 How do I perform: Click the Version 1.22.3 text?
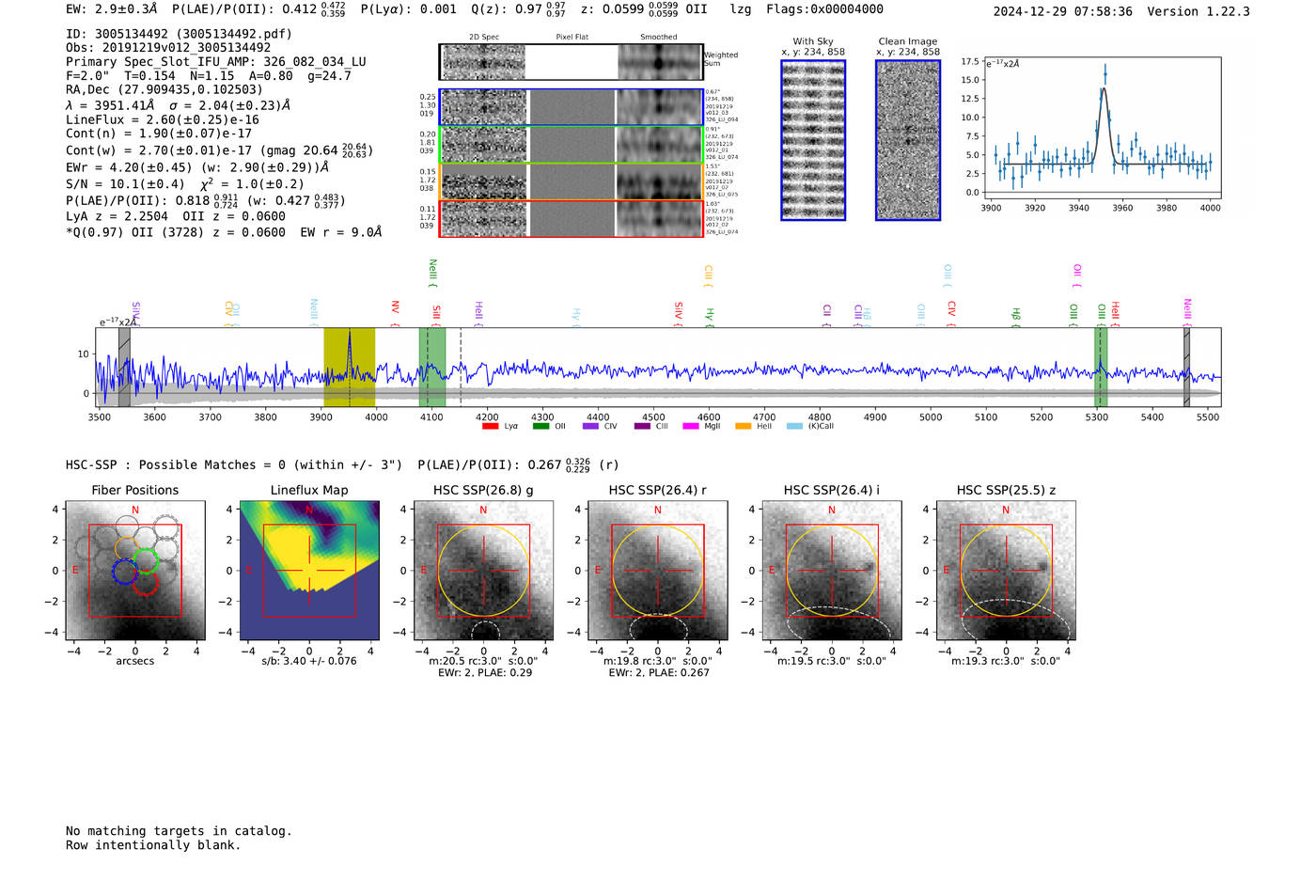point(1198,11)
